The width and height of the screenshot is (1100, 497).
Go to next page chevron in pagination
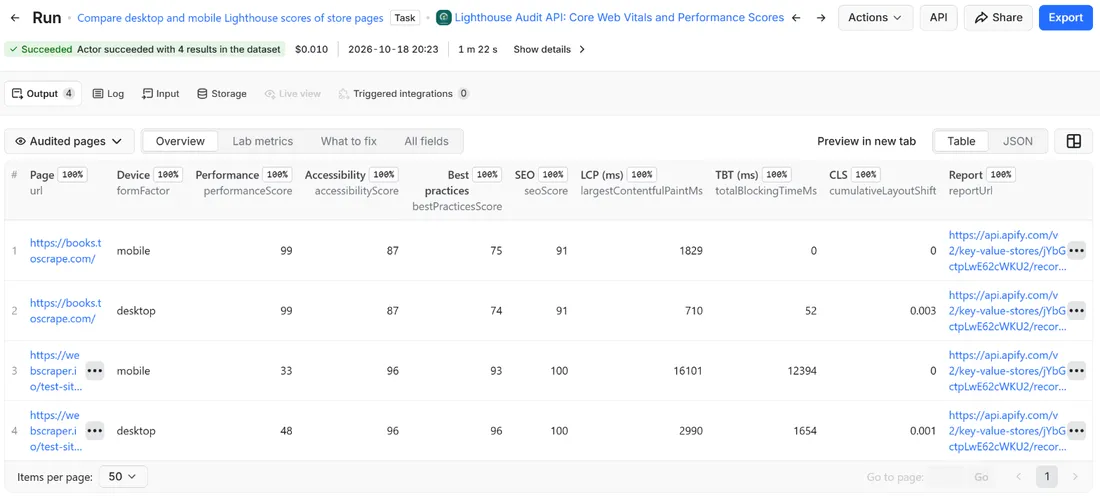tap(1075, 477)
